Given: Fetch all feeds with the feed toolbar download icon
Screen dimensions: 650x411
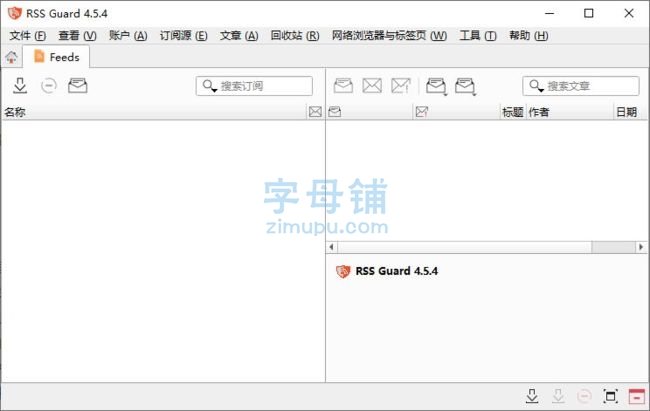Looking at the screenshot, I should point(20,86).
